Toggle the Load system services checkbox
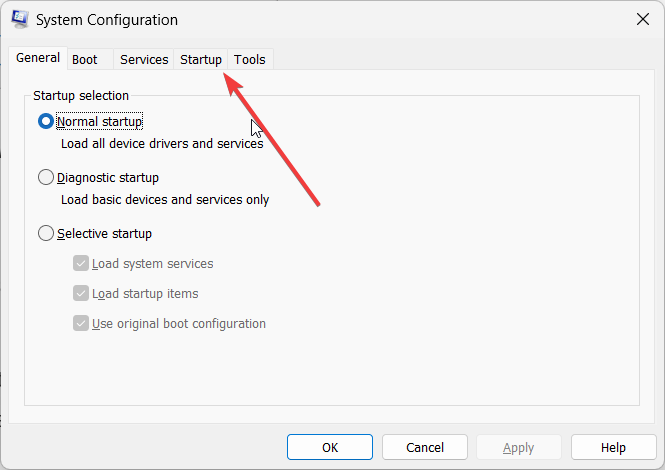Viewport: 665px width, 470px height. pos(81,263)
